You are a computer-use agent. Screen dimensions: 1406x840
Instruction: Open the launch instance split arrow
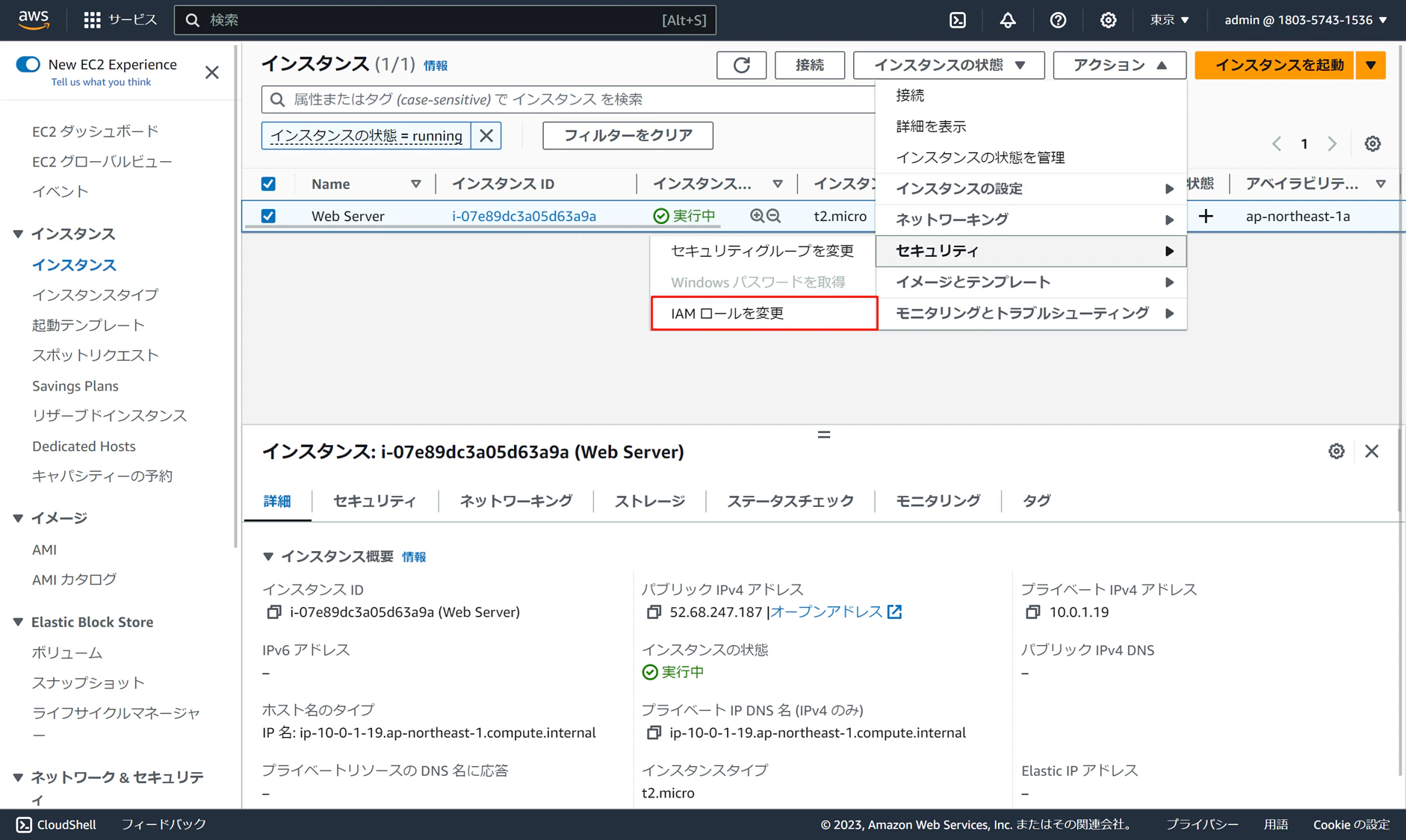(x=1371, y=65)
